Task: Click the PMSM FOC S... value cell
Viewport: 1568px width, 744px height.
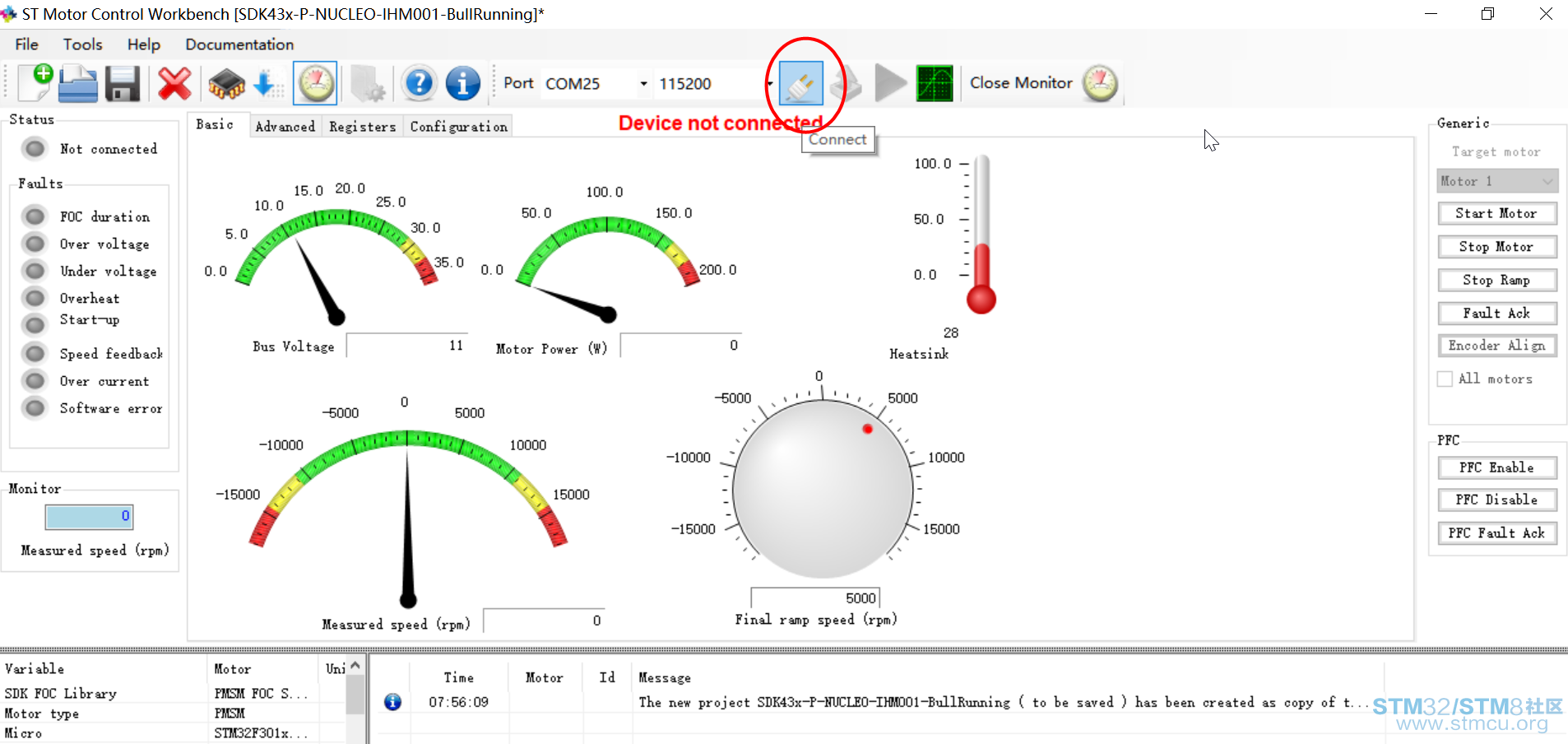Action: [x=261, y=694]
